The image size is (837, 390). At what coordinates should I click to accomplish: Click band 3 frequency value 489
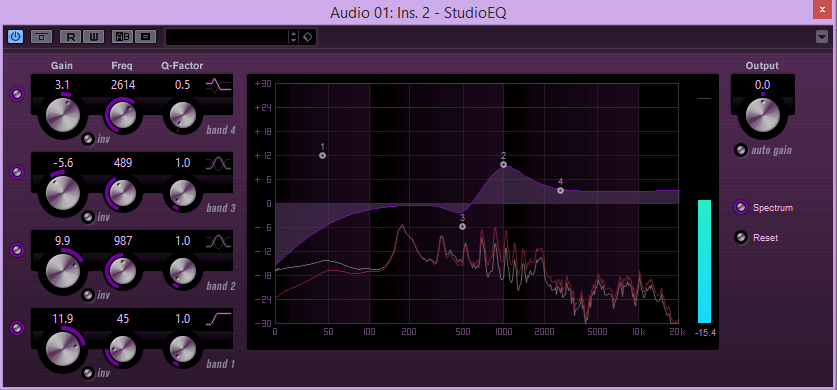pos(123,163)
